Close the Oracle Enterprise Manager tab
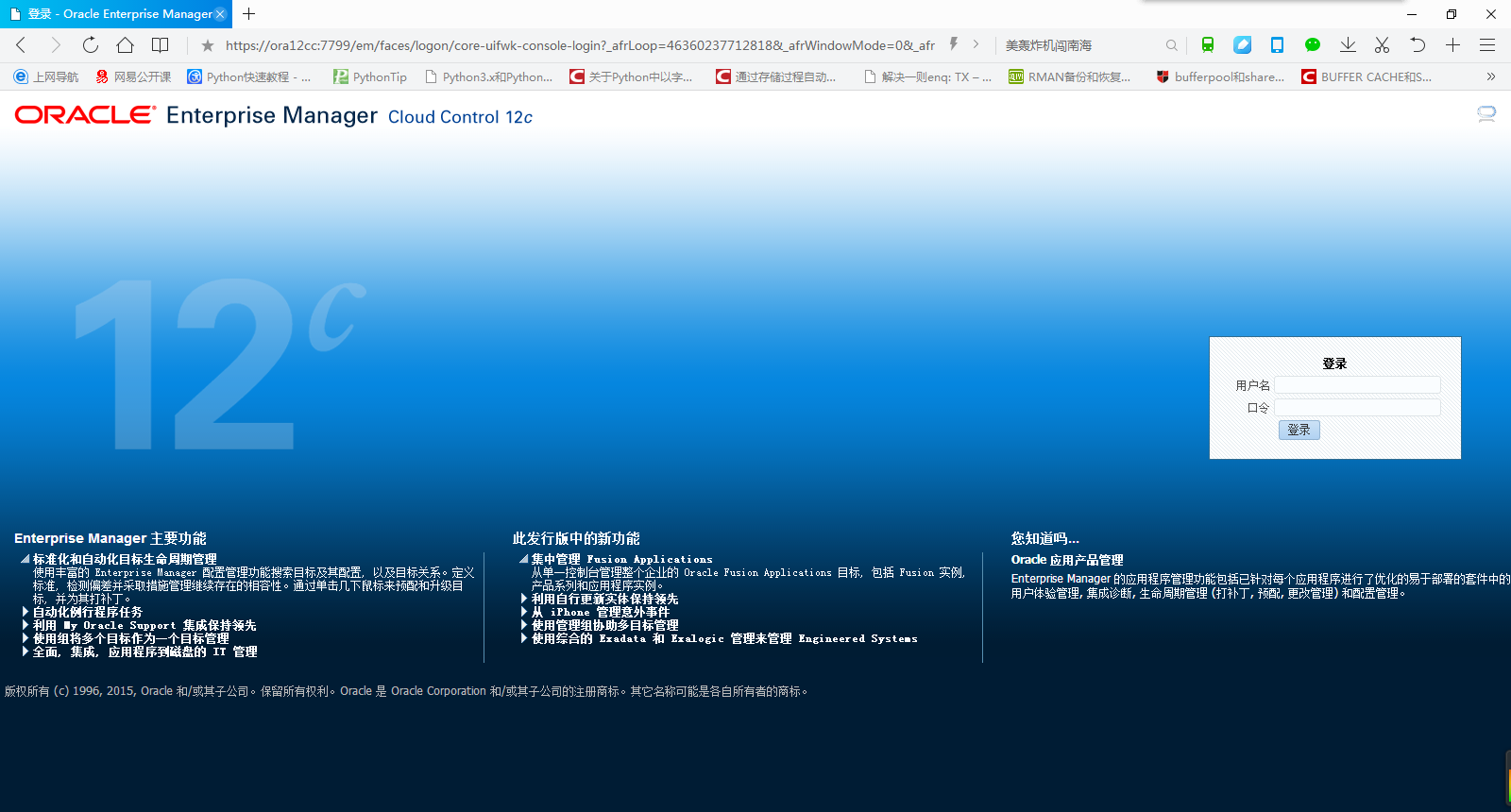Image resolution: width=1511 pixels, height=812 pixels. click(220, 14)
